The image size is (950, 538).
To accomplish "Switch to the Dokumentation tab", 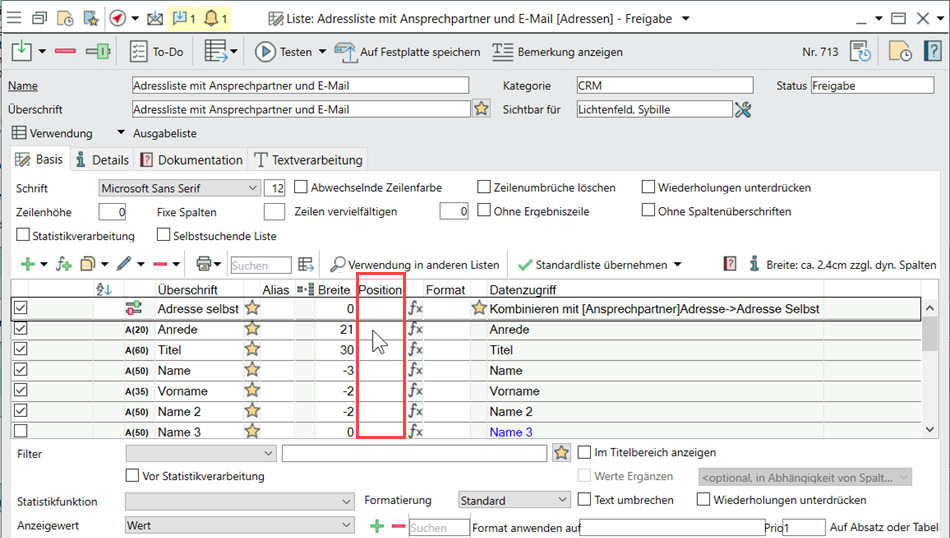I will (191, 159).
